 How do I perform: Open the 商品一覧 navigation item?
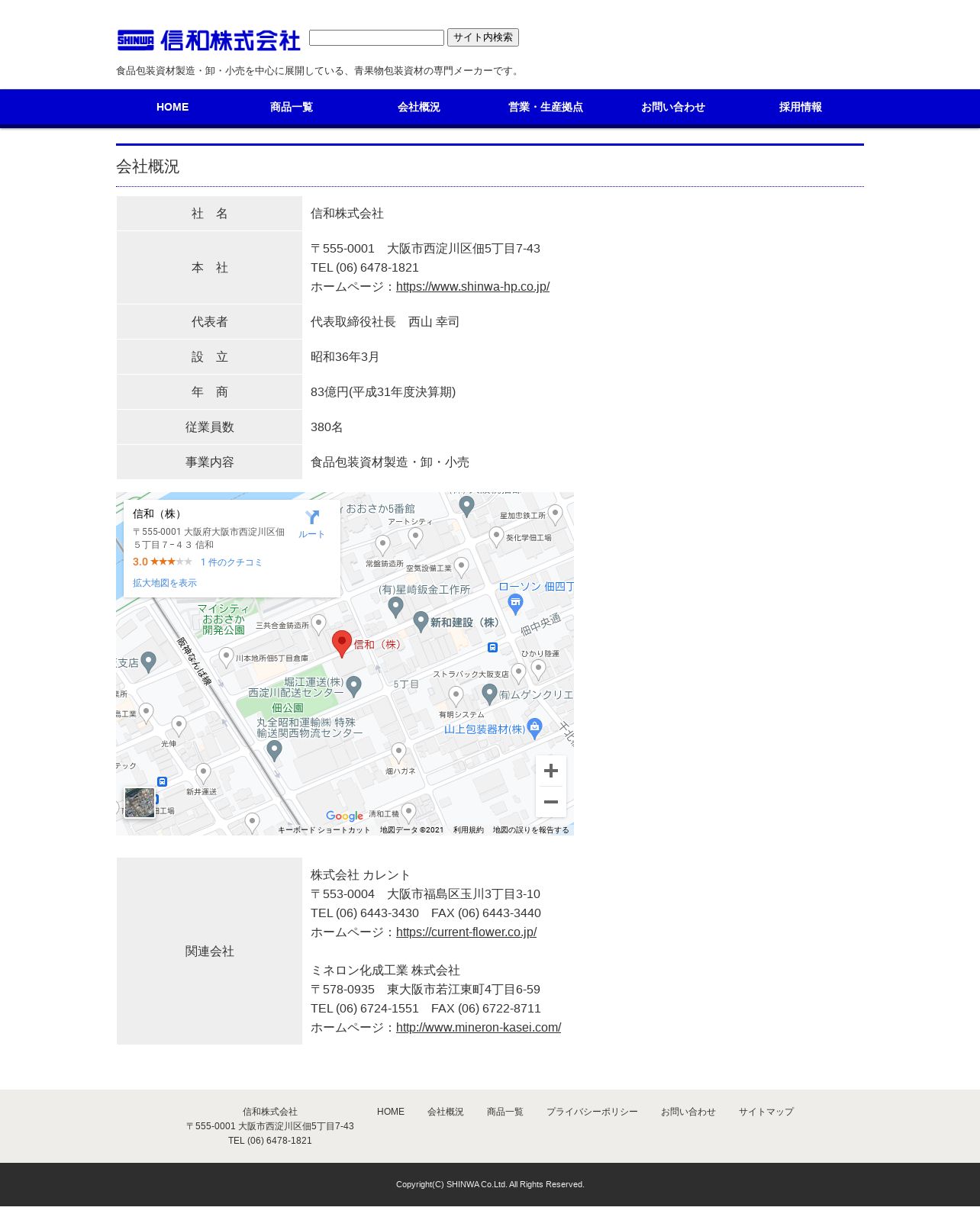(x=292, y=107)
